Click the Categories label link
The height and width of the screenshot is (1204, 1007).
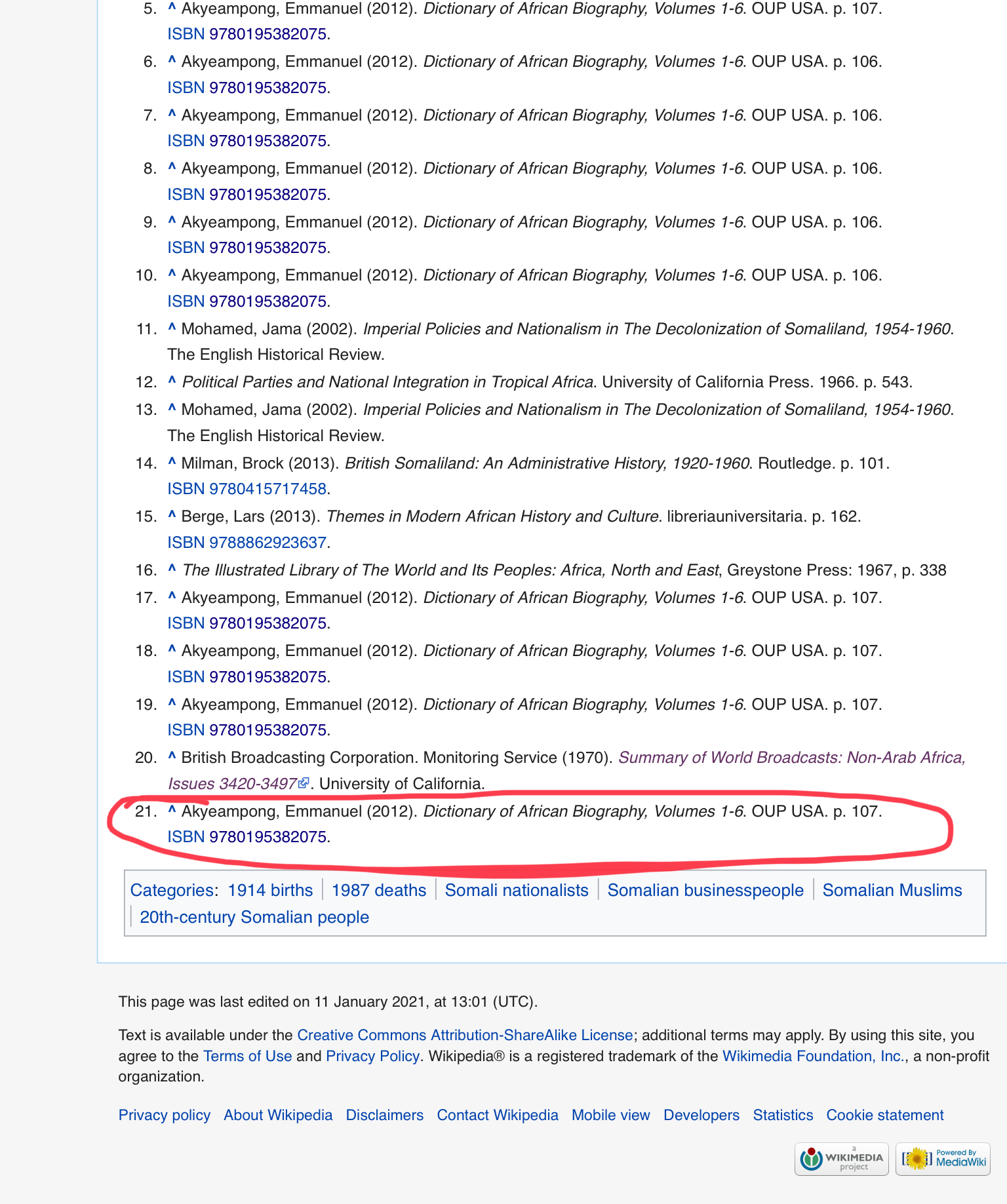[x=172, y=890]
